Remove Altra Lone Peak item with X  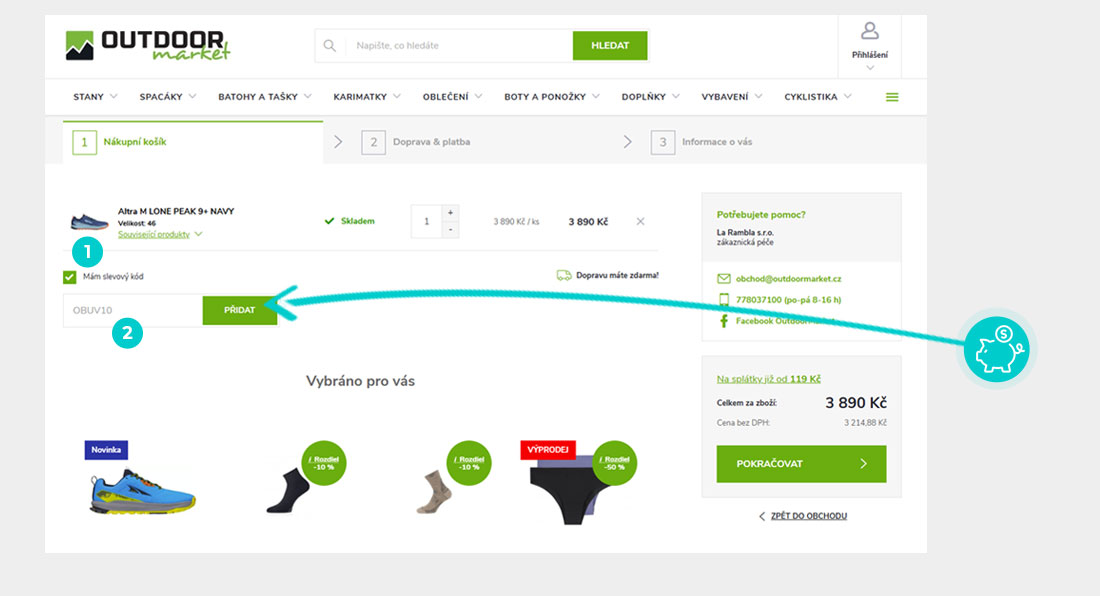click(x=640, y=222)
